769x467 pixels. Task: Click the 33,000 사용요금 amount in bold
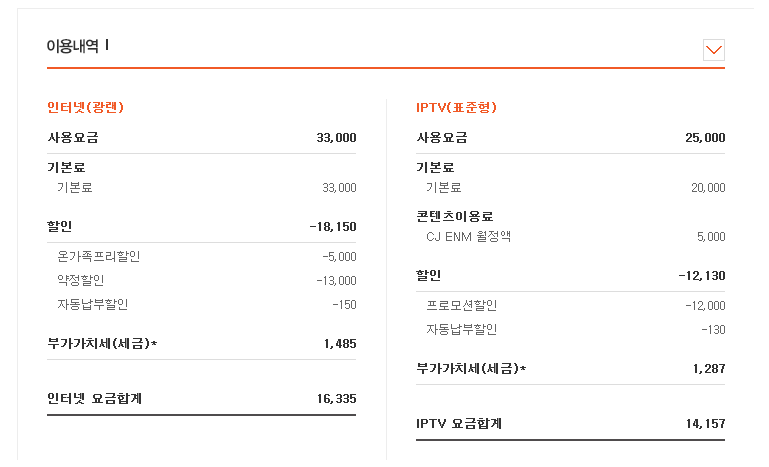tap(336, 138)
